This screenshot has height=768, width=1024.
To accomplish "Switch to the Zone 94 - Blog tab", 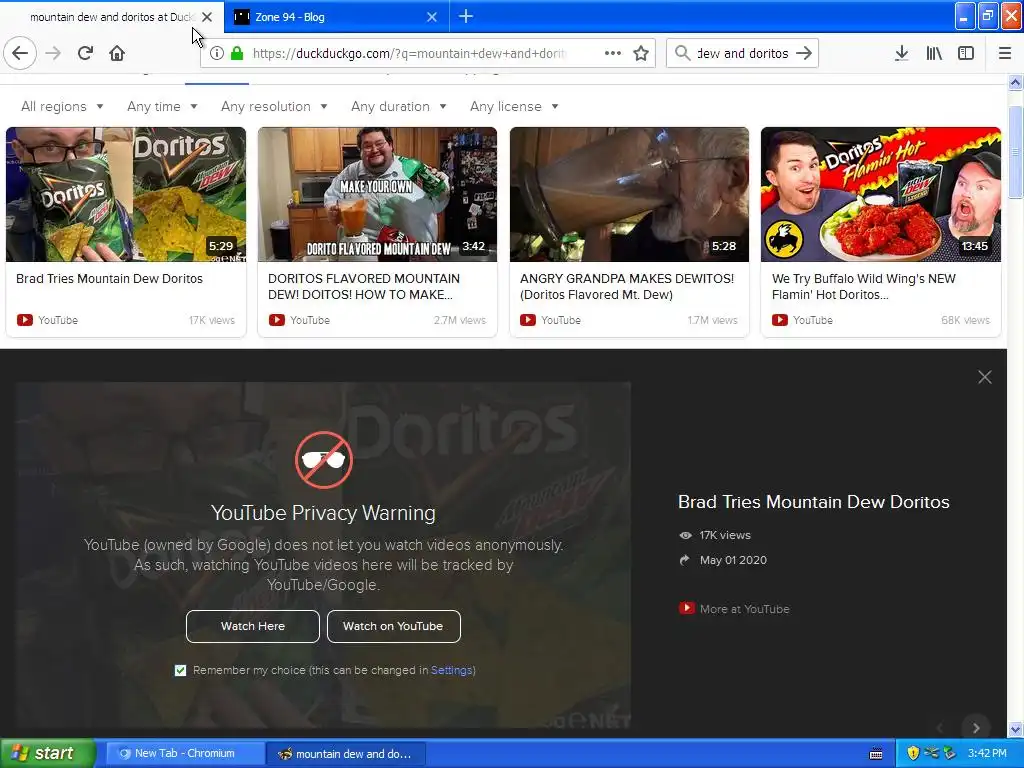I will point(336,17).
